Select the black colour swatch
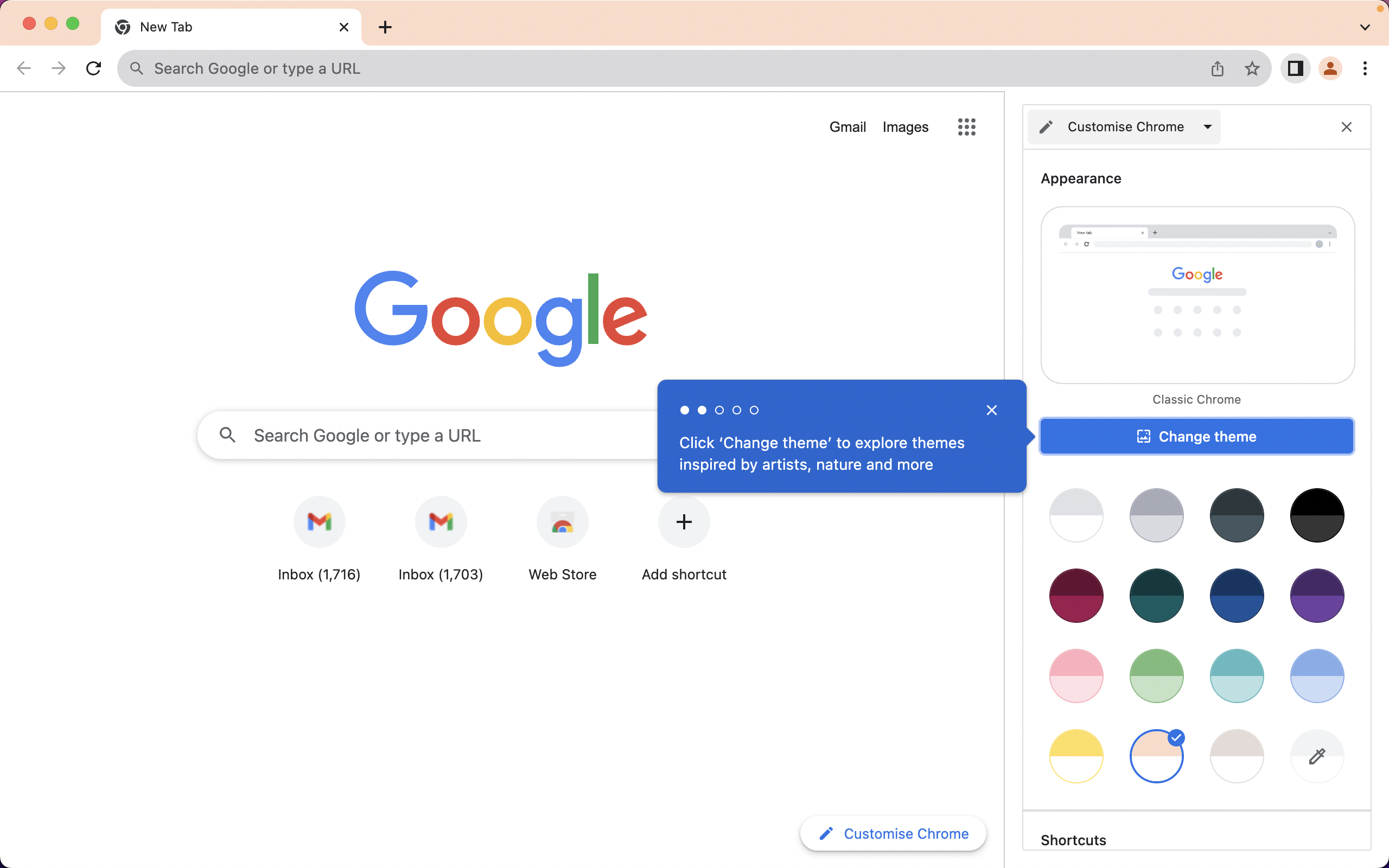Screen dimensions: 1389x868 [x=1317, y=515]
